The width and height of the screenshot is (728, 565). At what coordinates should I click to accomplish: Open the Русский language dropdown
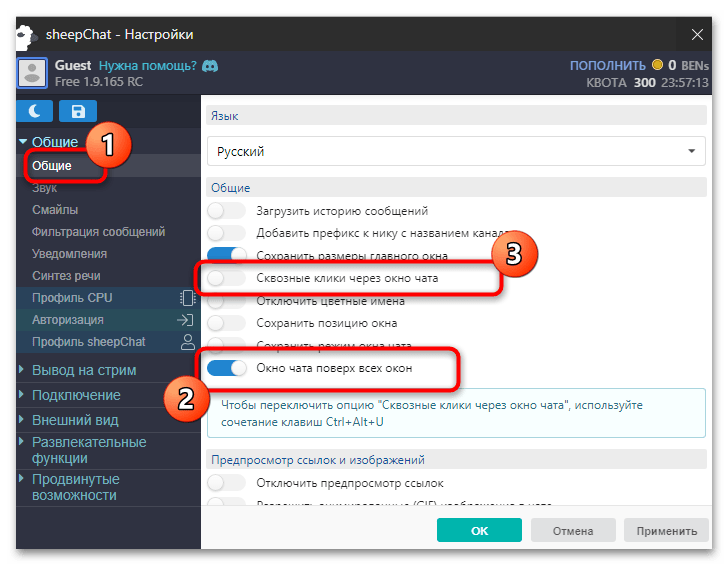point(456,151)
